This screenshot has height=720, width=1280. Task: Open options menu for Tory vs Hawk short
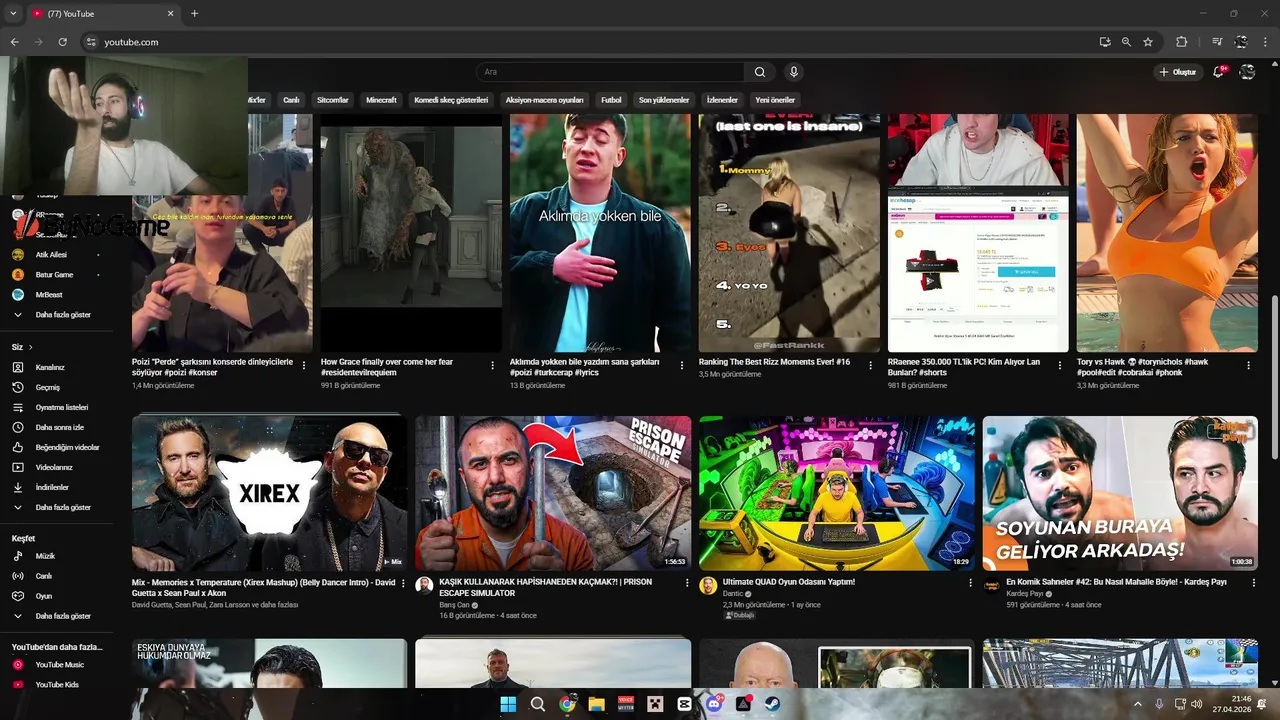tap(1248, 366)
